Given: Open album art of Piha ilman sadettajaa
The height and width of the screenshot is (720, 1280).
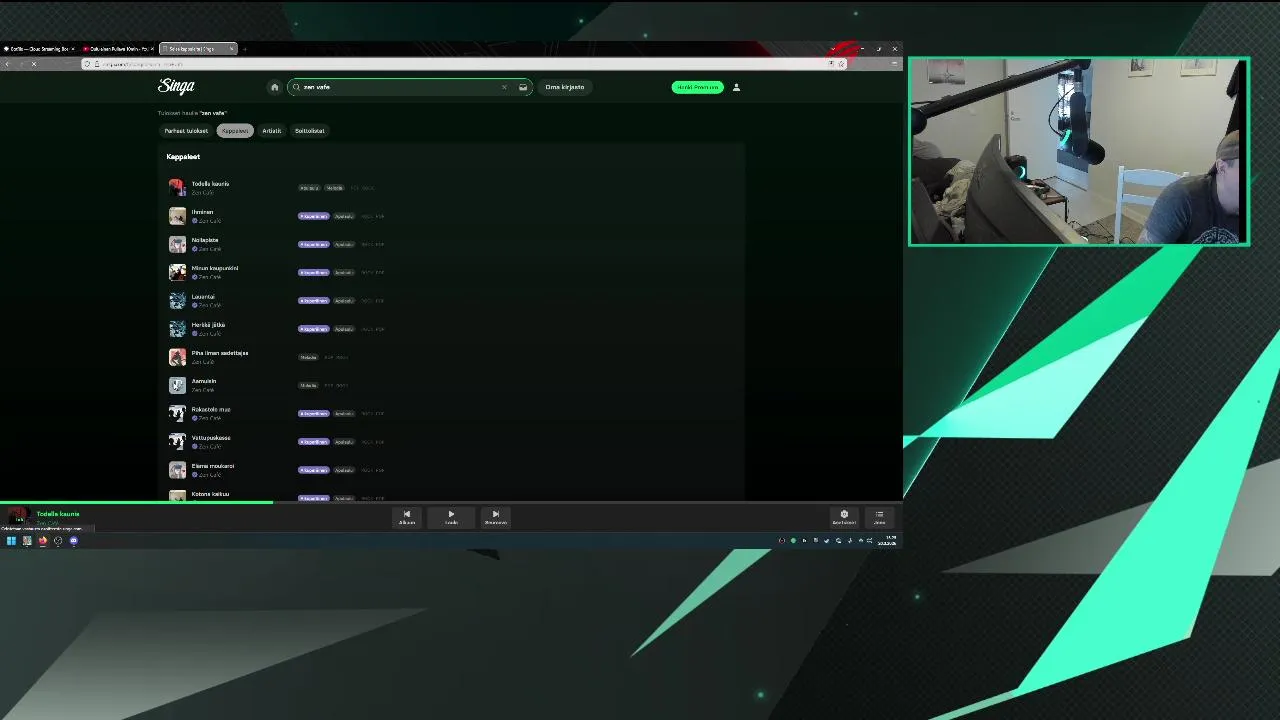Looking at the screenshot, I should point(177,357).
